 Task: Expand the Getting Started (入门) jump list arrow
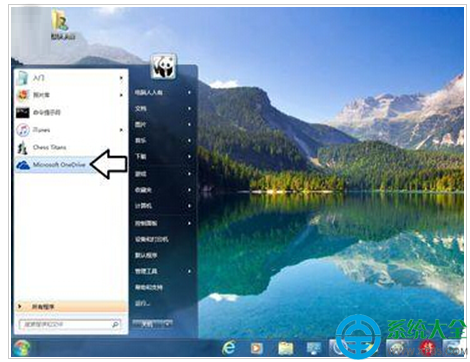(x=121, y=78)
